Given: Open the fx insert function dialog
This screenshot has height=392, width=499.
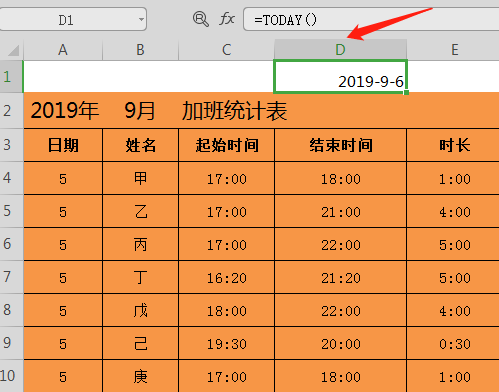Looking at the screenshot, I should pos(227,19).
